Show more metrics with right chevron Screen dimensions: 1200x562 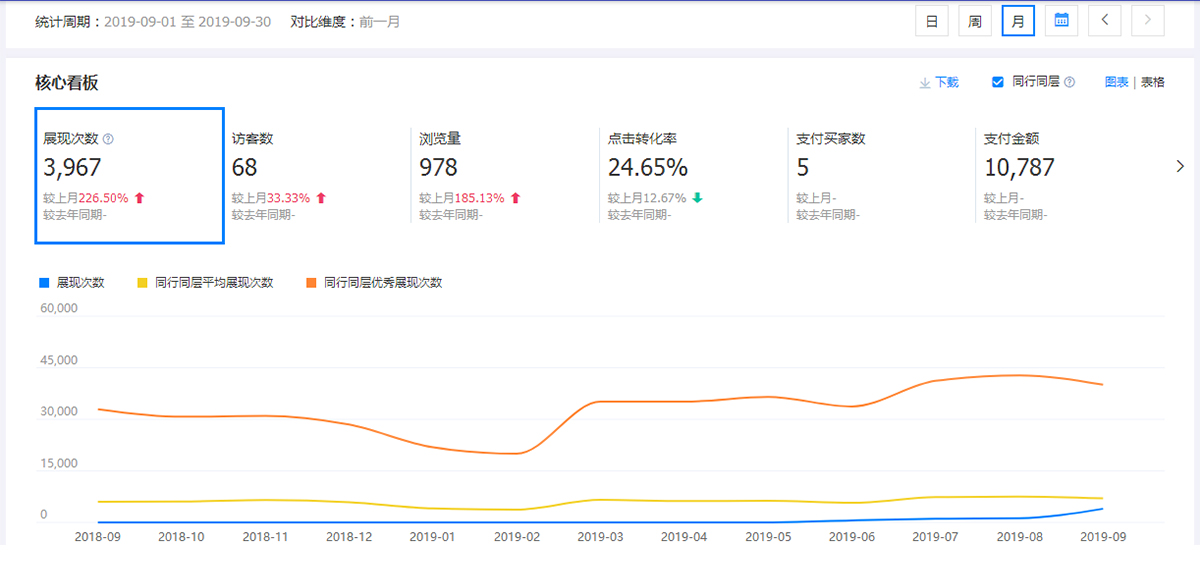point(1180,167)
